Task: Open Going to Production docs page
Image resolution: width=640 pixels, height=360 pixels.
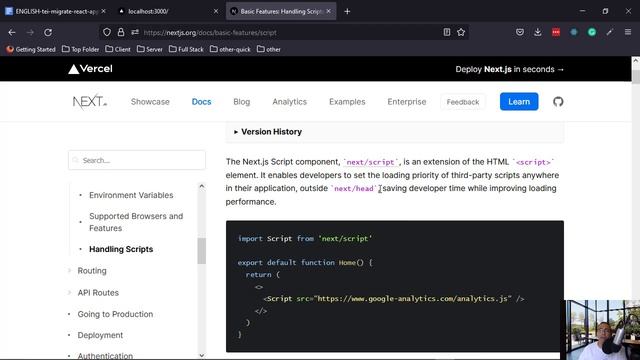Action: click(x=115, y=314)
